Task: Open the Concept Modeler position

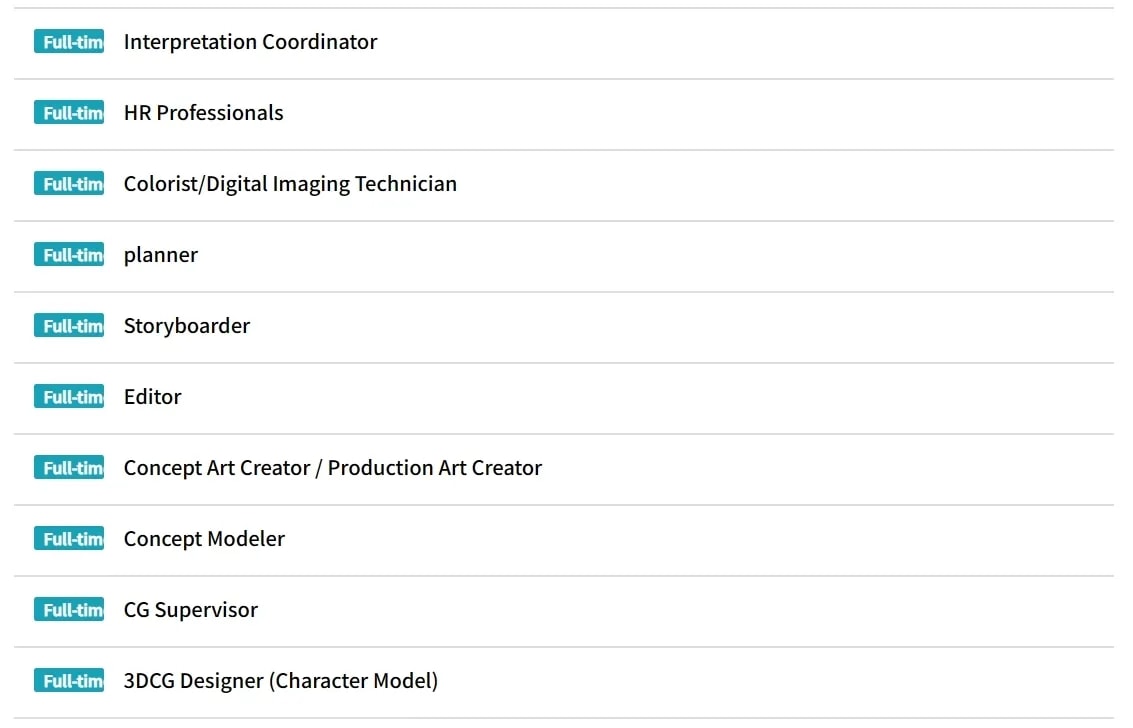Action: (204, 539)
